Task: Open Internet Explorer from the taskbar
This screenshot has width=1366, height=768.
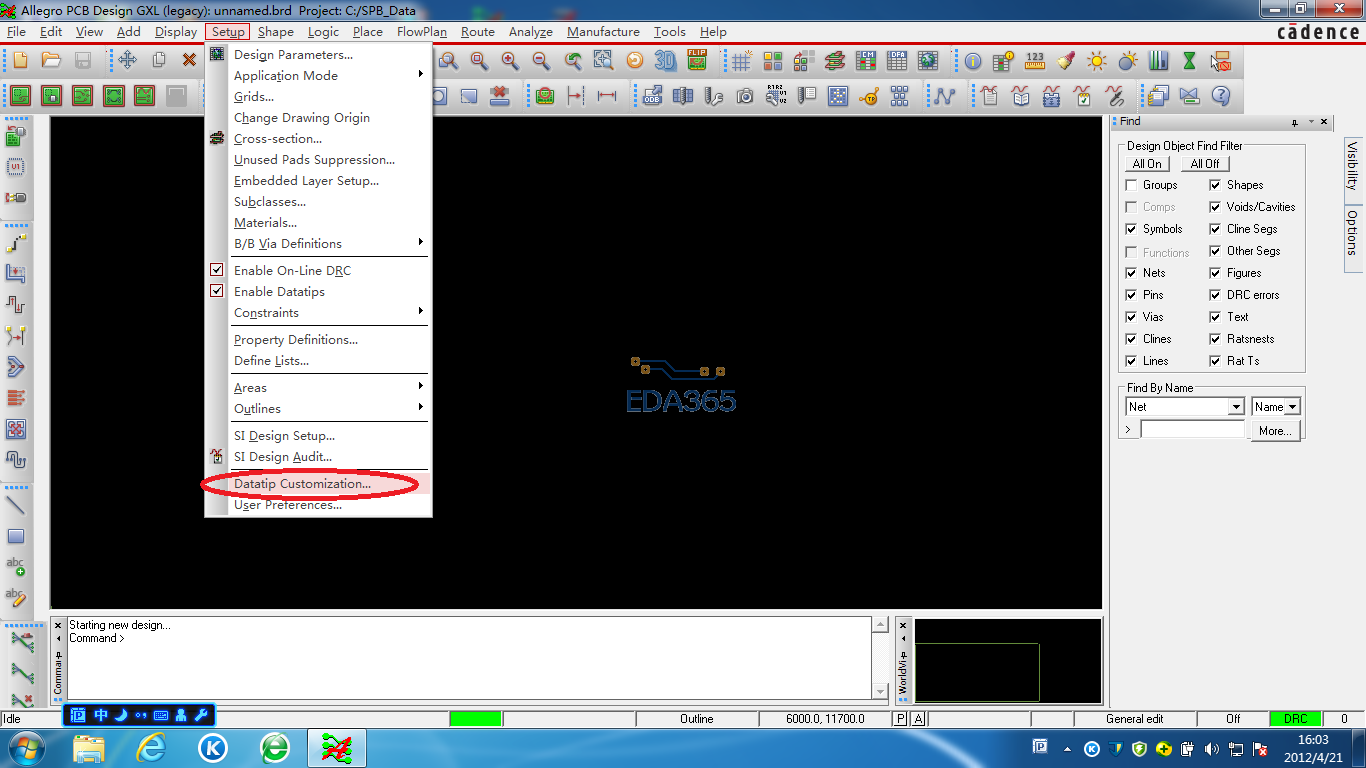Action: click(151, 748)
